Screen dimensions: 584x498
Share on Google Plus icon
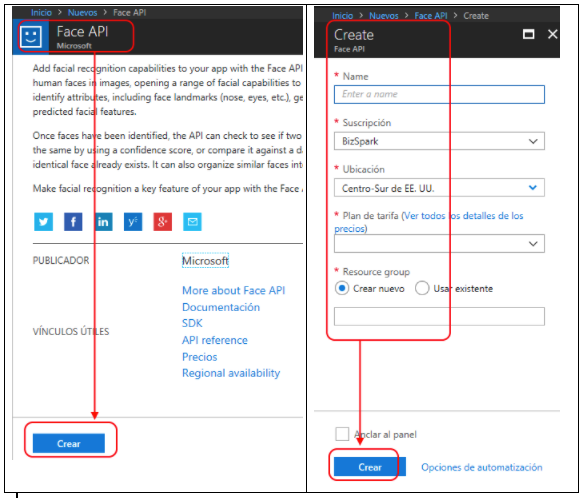[163, 222]
